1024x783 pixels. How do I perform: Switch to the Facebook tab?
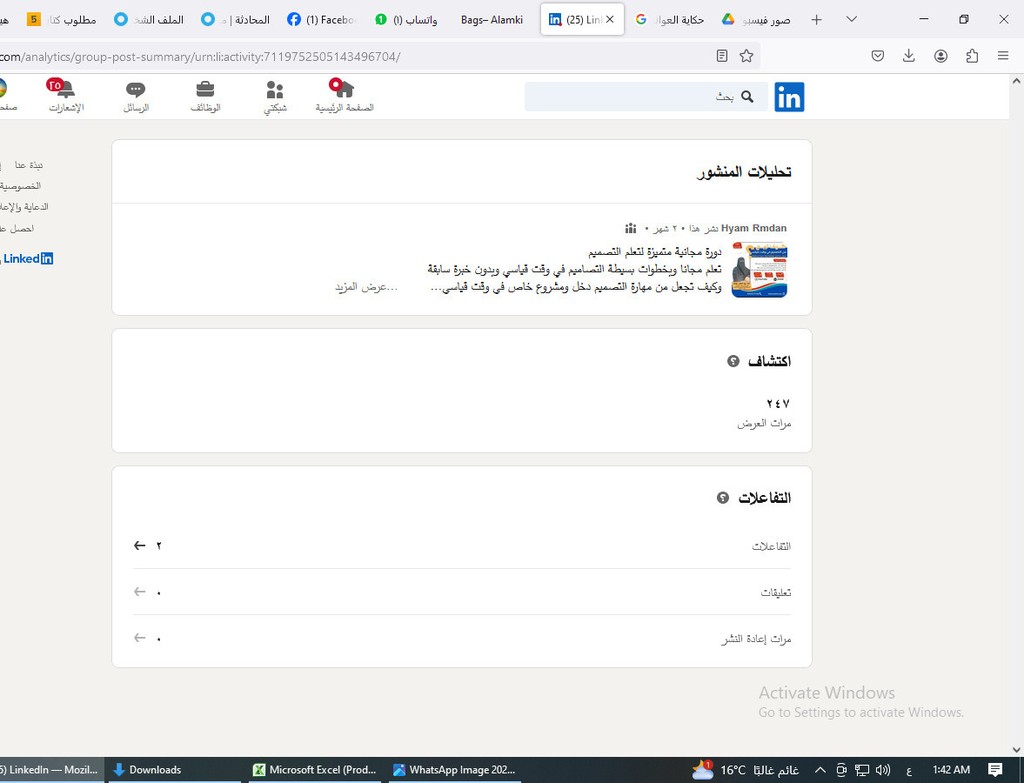click(322, 20)
